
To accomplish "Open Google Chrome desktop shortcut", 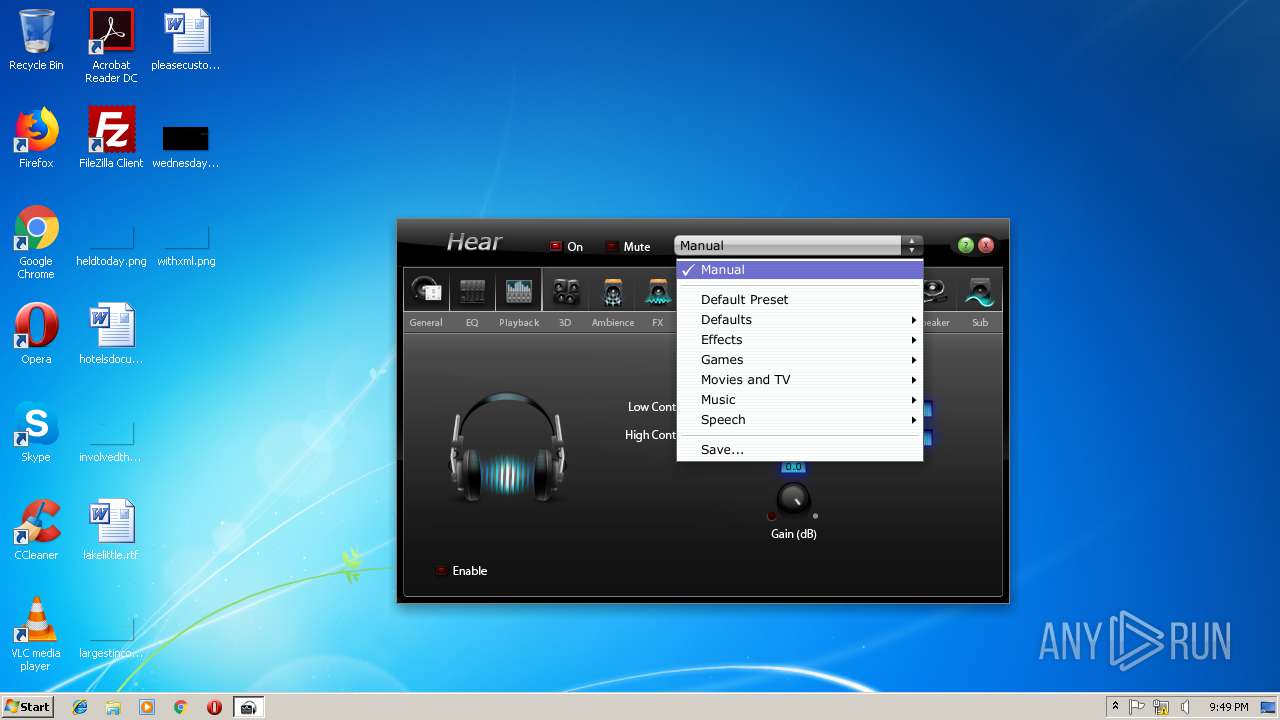I will click(x=36, y=242).
